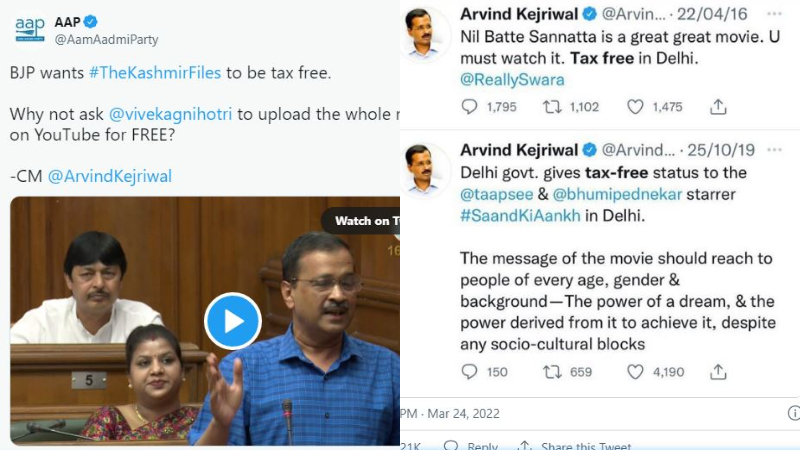The image size is (800, 450).
Task: Open reply icon on Nil Batte Sannatta tweet
Action: 469,107
